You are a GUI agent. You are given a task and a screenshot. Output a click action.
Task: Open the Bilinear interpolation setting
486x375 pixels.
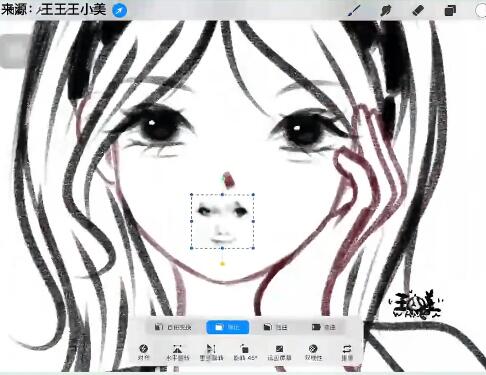tap(313, 352)
